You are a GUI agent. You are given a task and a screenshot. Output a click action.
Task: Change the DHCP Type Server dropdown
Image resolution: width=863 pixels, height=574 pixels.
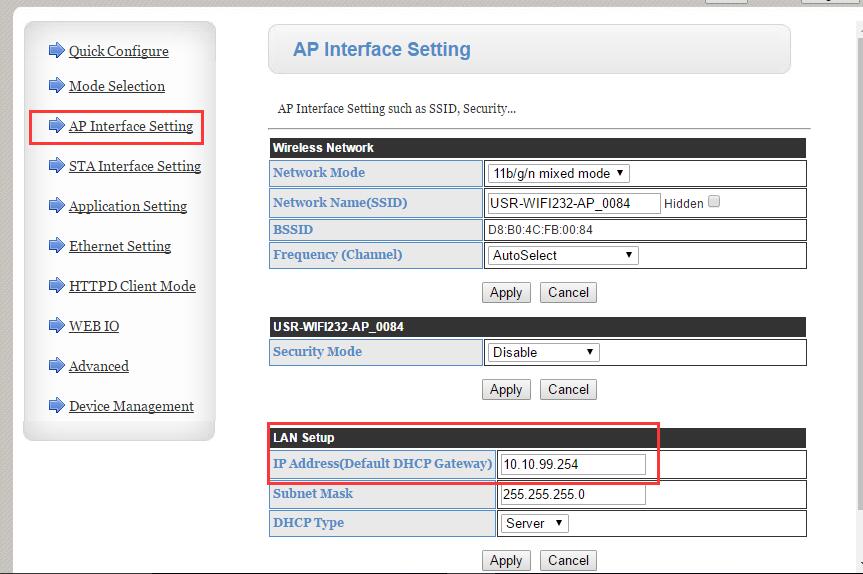[534, 523]
